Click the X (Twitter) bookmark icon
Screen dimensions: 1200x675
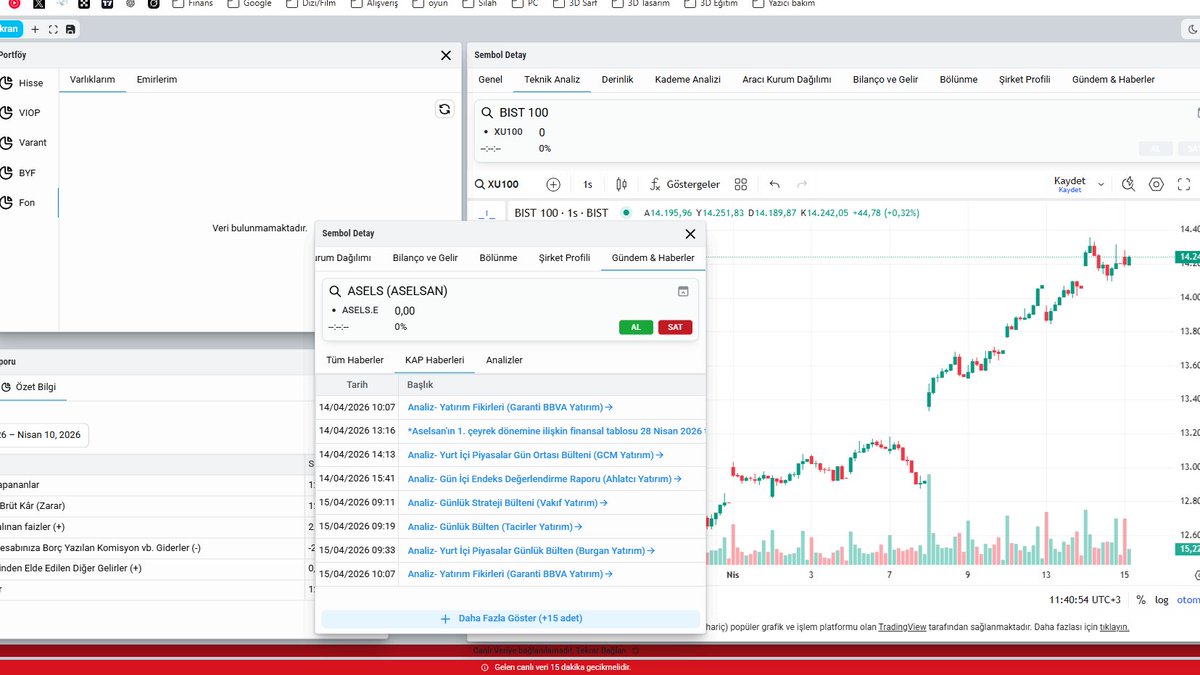(38, 4)
